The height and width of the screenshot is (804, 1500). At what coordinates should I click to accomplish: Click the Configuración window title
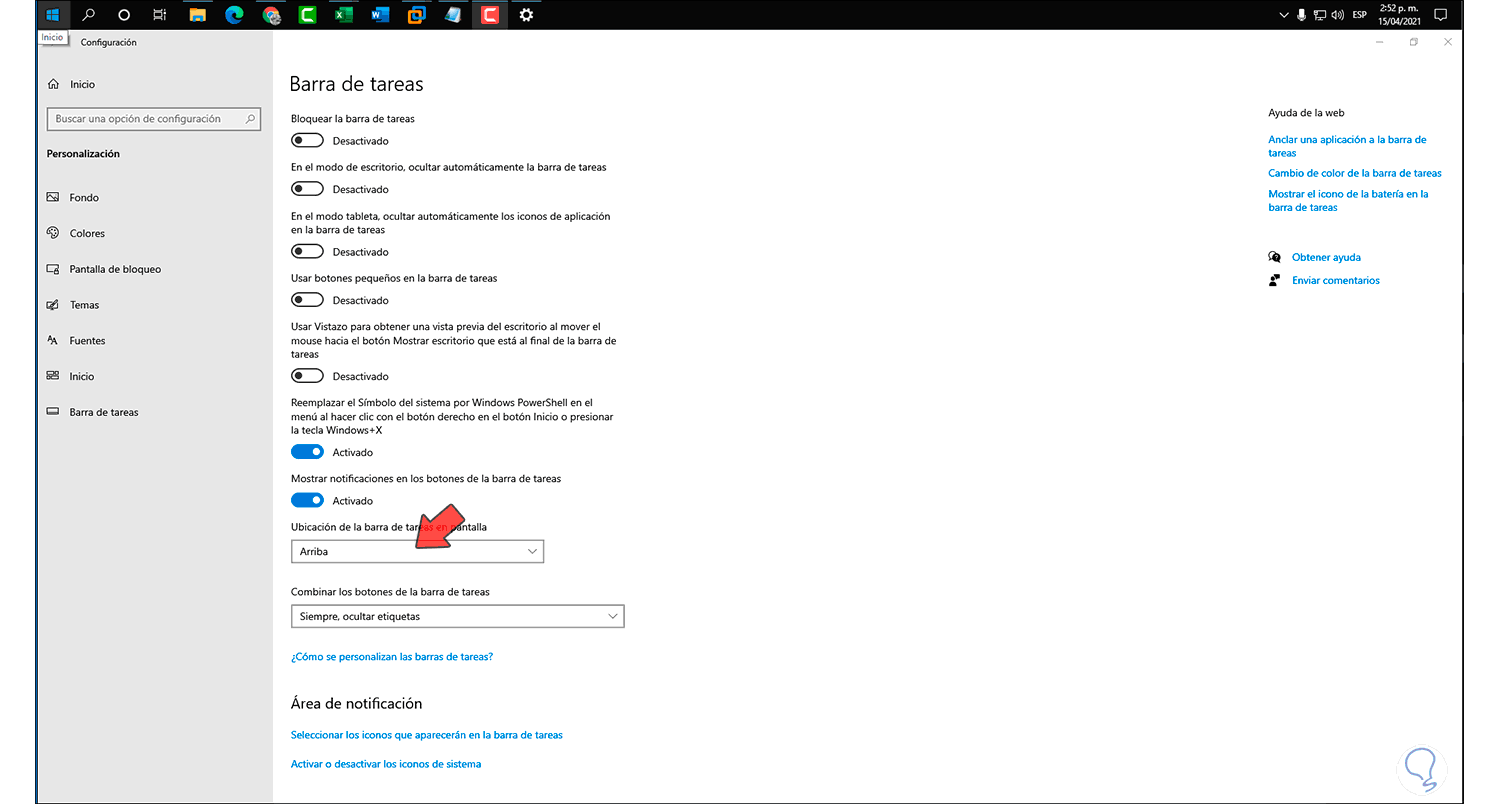click(x=108, y=43)
